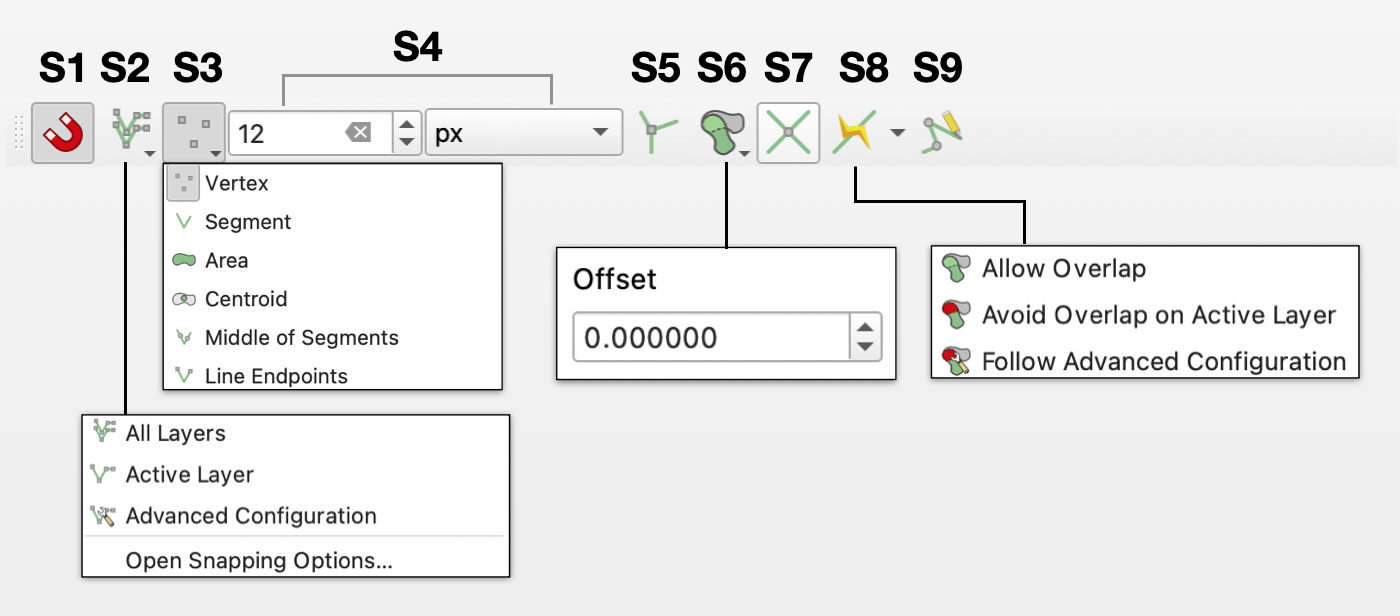Click the self-snapping pencil icon
The image size is (1400, 616).
[x=942, y=132]
